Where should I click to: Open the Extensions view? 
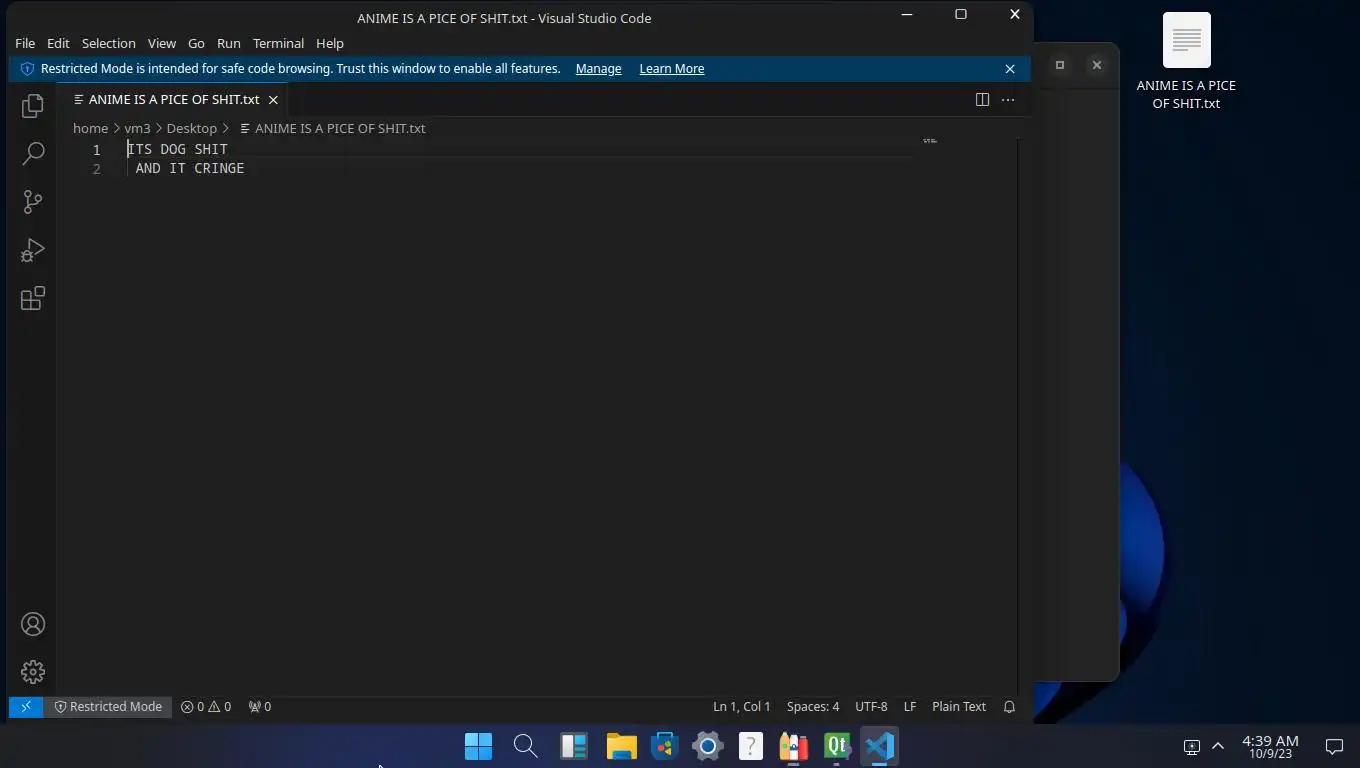pyautogui.click(x=33, y=298)
